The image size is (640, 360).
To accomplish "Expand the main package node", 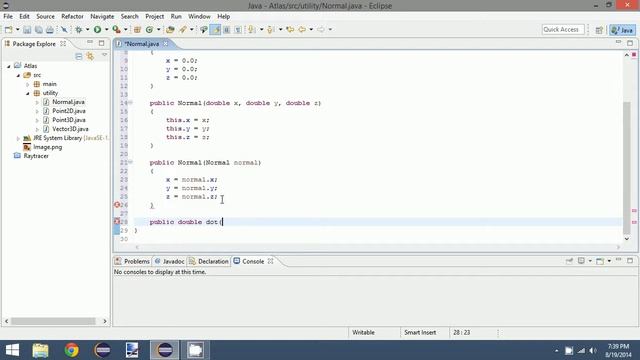I will point(28,84).
